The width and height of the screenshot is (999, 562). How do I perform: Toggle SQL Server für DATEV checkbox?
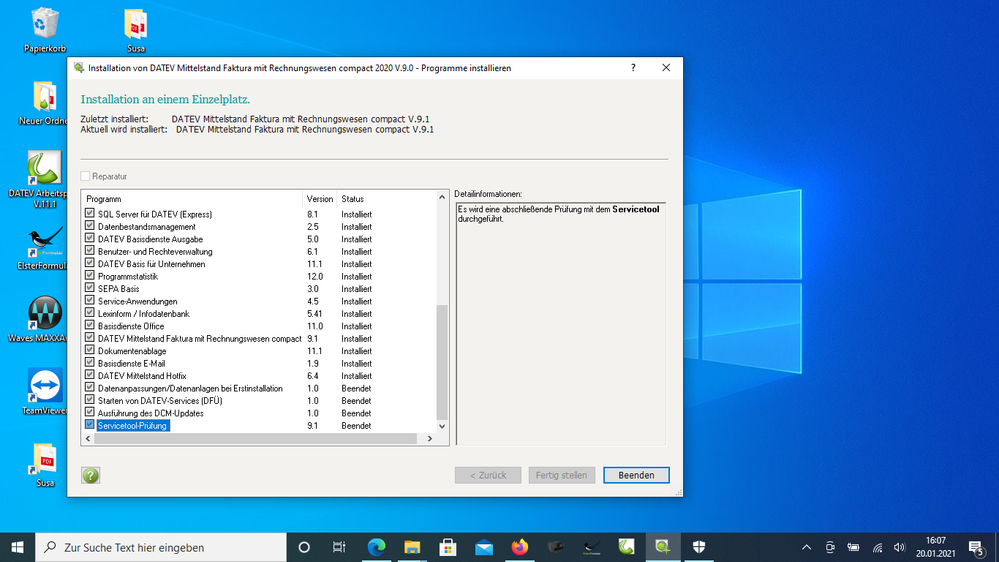pyautogui.click(x=89, y=213)
